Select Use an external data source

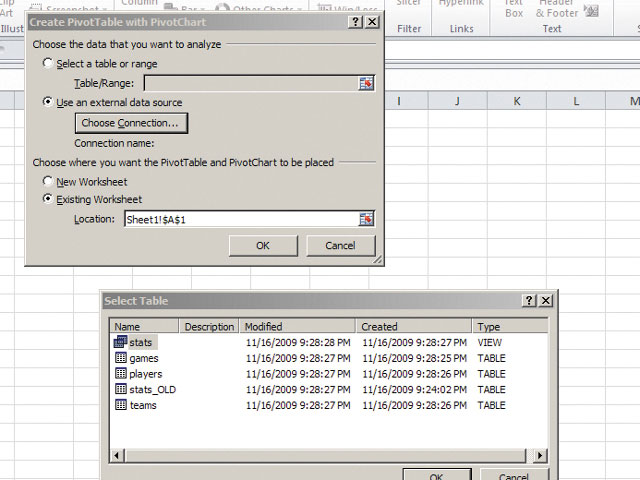(48, 102)
